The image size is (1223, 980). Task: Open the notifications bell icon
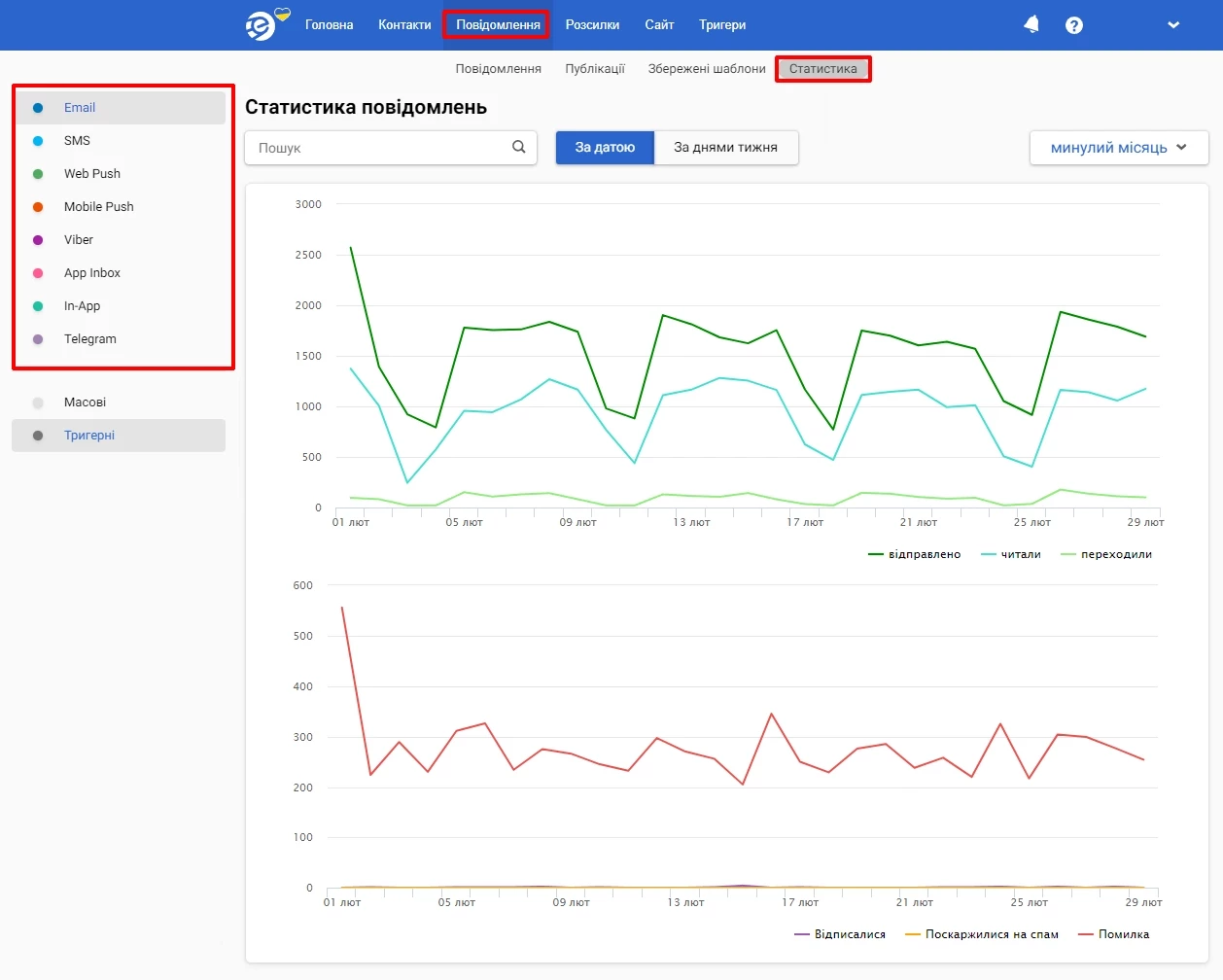point(1031,25)
